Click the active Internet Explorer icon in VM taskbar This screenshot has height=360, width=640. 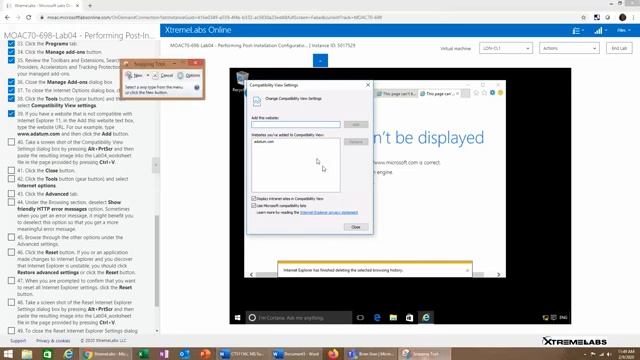pyautogui.click(x=426, y=318)
